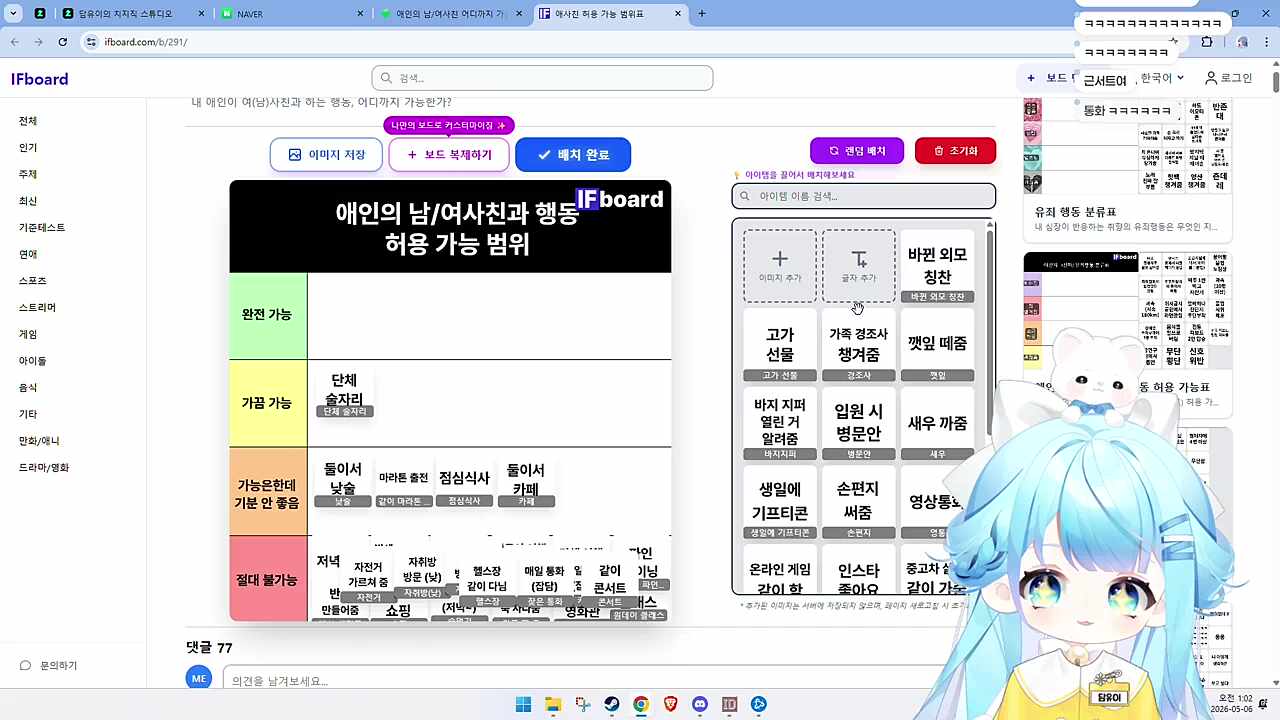Click the 완전 가능 tier label
1280x720 pixels.
tap(268, 315)
